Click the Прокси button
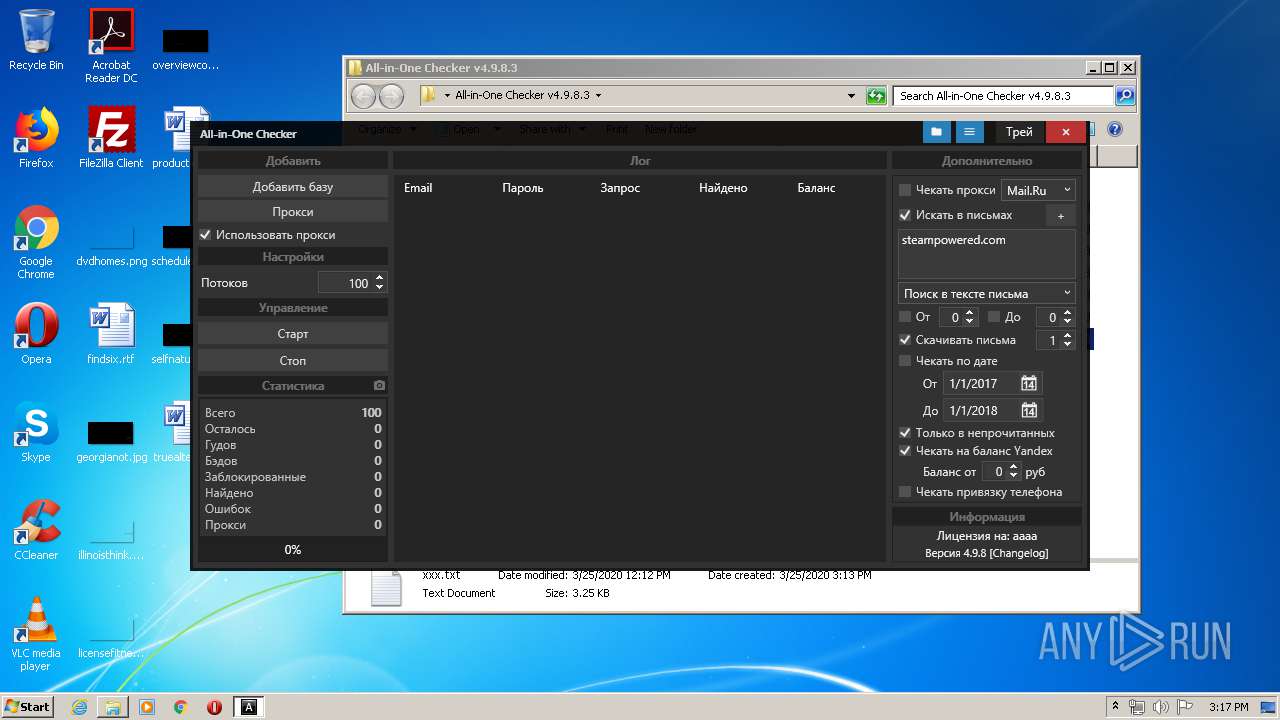This screenshot has height=720, width=1280. [x=293, y=212]
